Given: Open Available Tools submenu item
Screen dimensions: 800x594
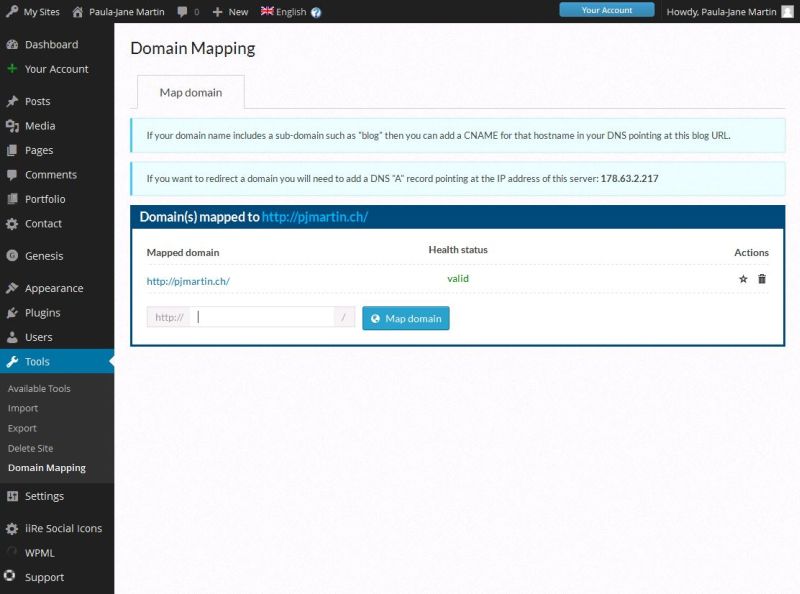Looking at the screenshot, I should point(39,388).
